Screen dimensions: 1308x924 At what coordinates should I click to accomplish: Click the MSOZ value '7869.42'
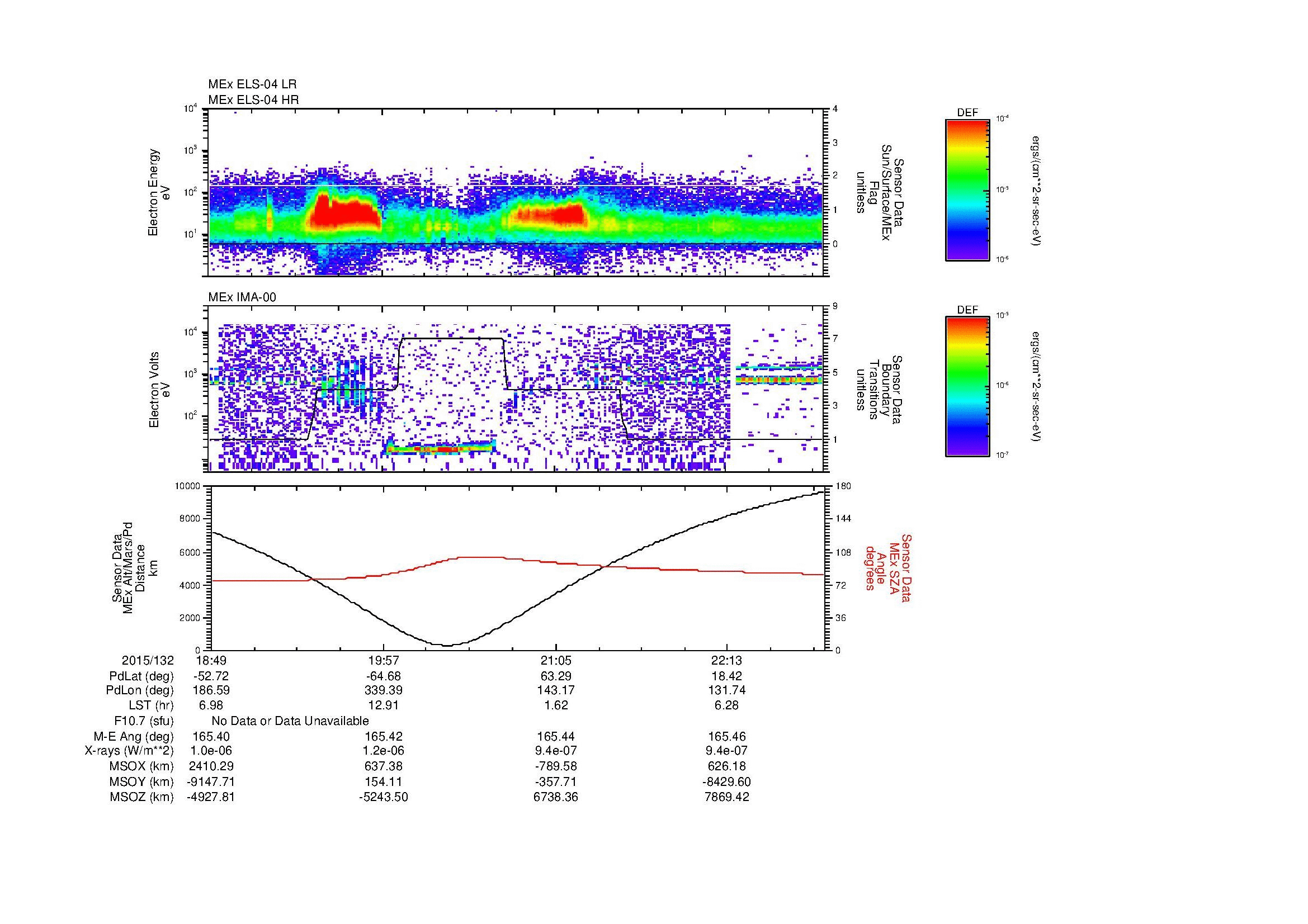click(x=727, y=797)
